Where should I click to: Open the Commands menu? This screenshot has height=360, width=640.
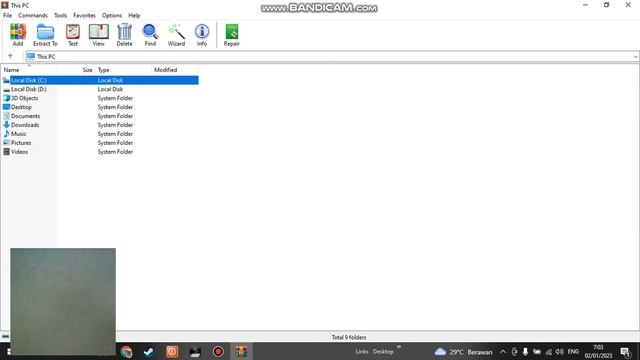click(33, 16)
